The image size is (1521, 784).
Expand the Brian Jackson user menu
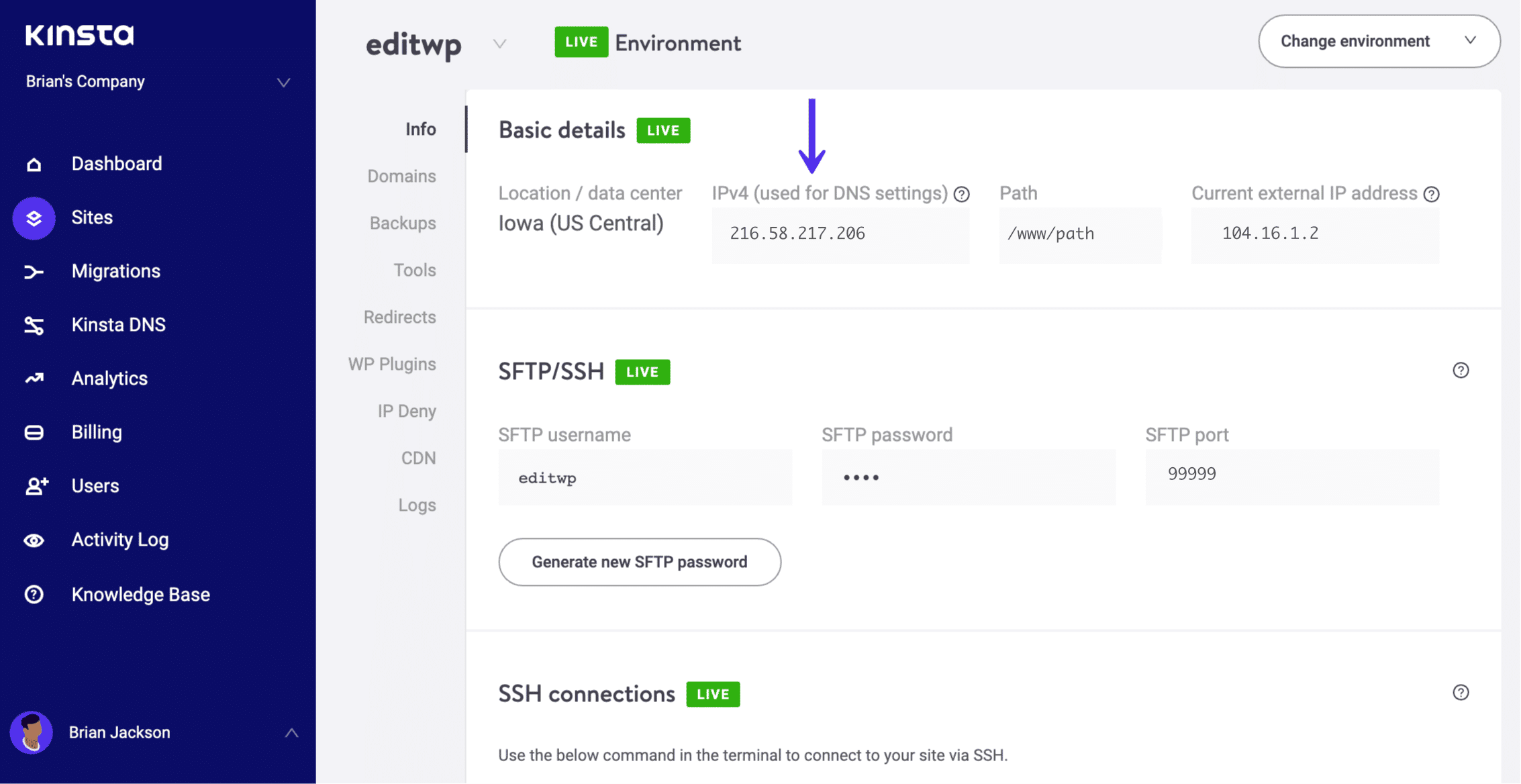tap(291, 732)
